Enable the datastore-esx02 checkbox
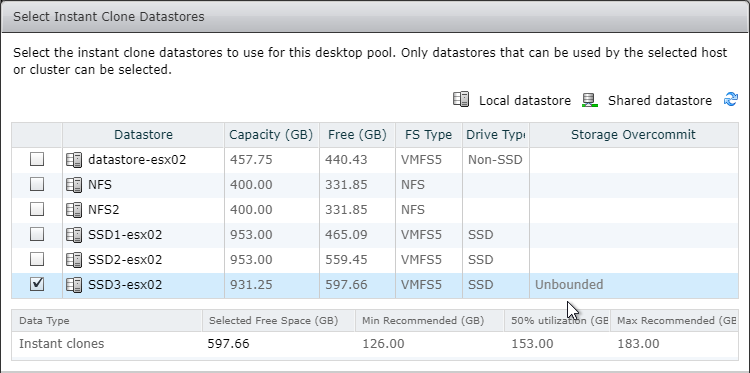 37,159
